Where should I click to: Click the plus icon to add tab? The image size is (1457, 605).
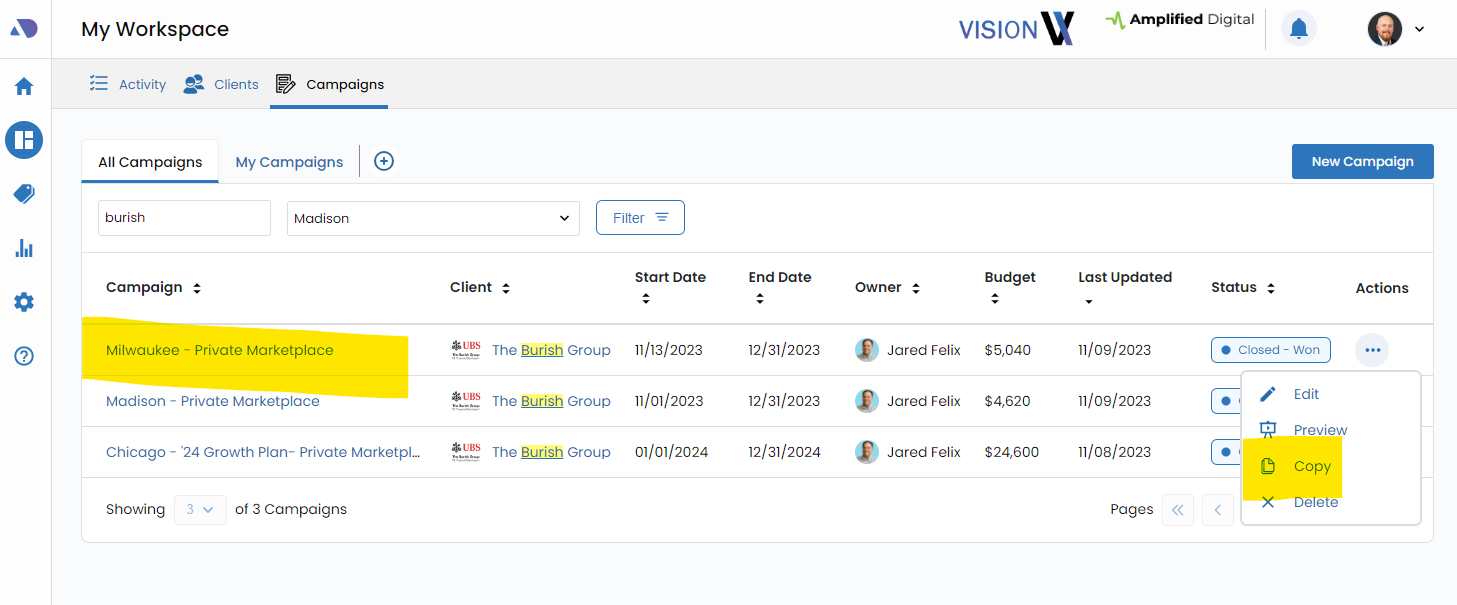(384, 161)
